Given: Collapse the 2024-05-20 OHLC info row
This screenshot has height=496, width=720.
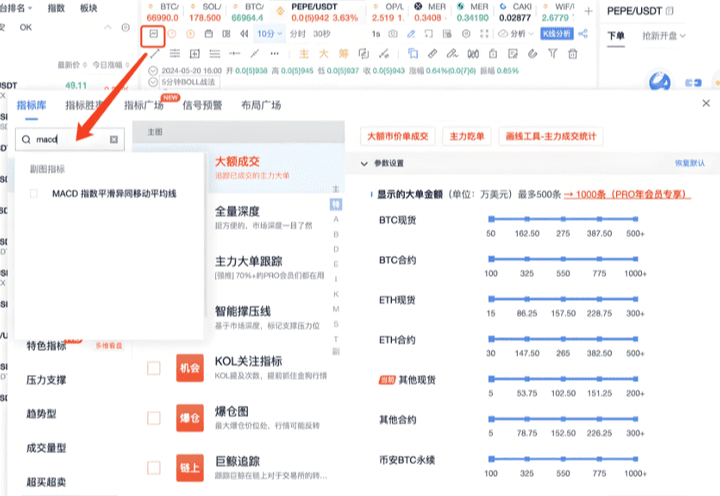Looking at the screenshot, I should pyautogui.click(x=153, y=71).
